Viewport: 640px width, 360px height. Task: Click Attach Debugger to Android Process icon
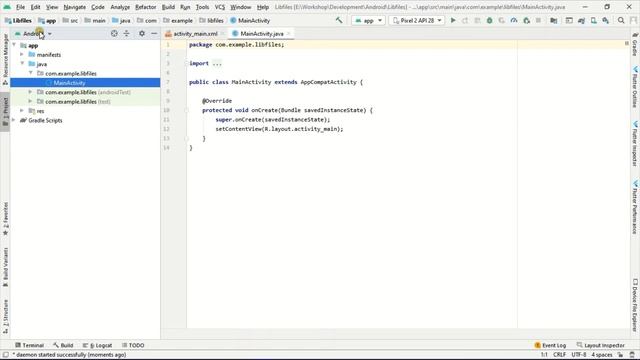(x=527, y=20)
